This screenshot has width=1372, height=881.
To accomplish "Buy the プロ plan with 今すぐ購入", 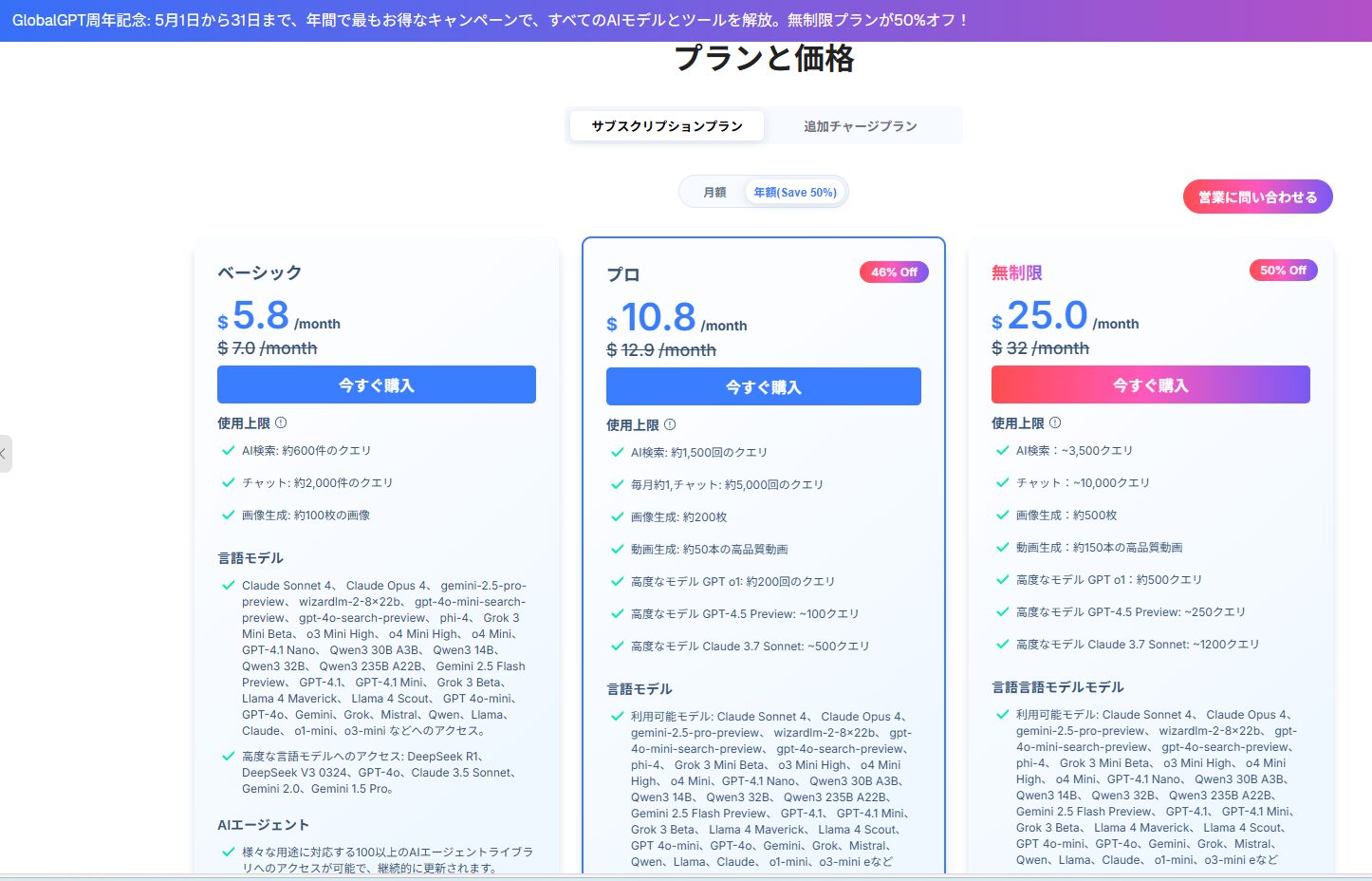I will 764,386.
